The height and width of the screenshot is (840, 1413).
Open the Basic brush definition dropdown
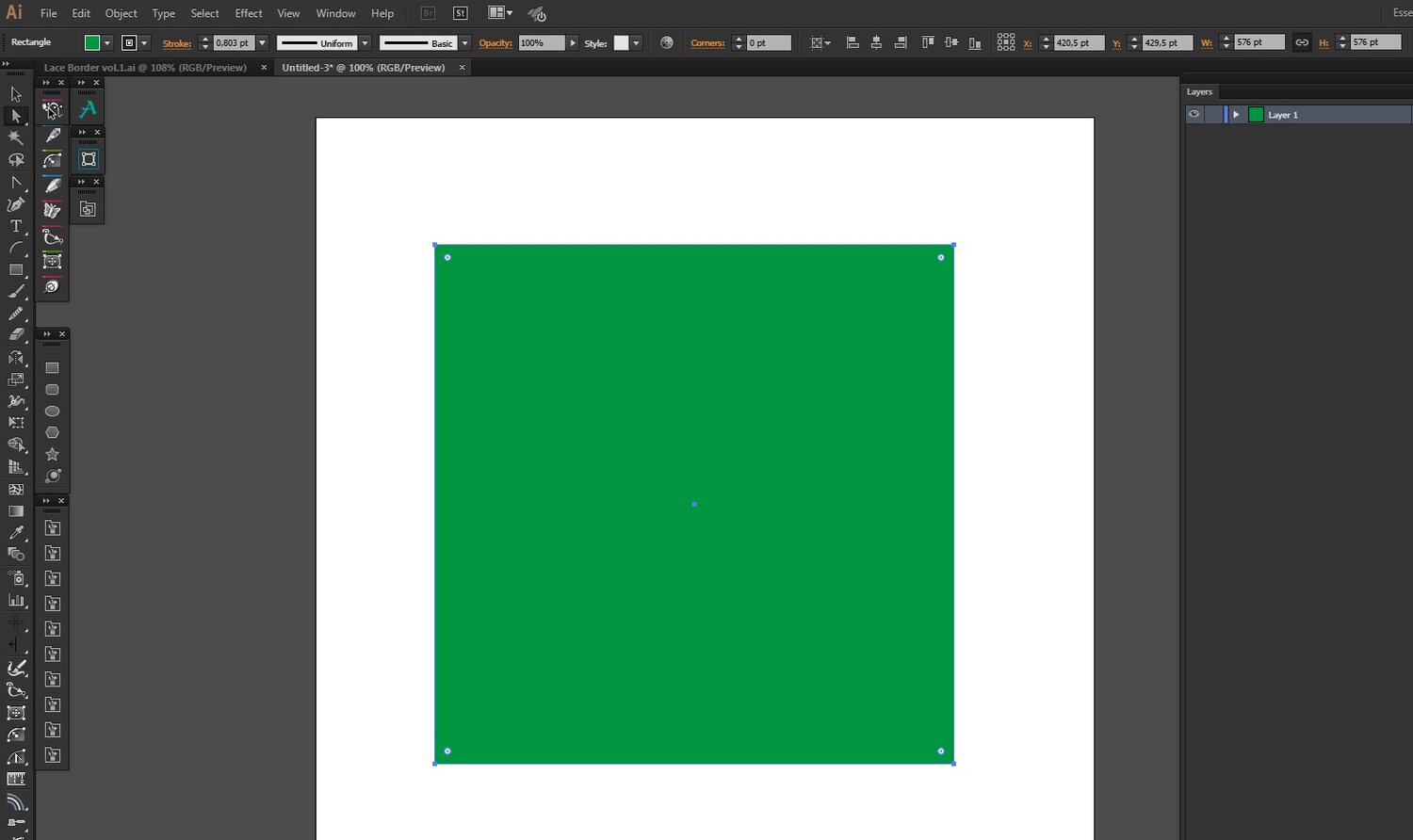coord(464,43)
